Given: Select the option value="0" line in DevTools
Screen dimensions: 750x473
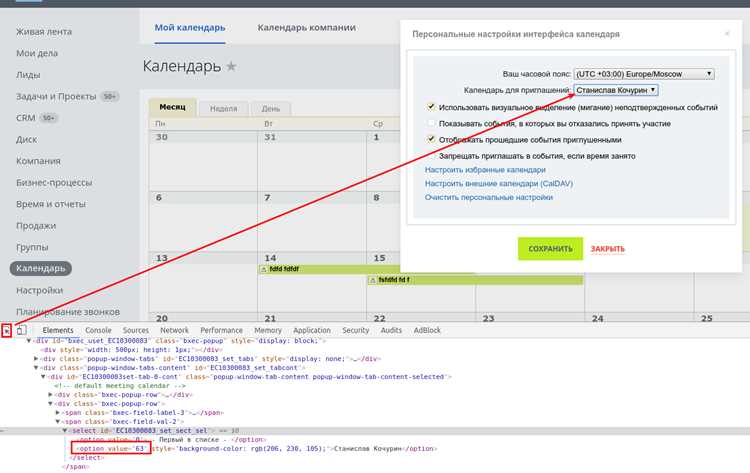Looking at the screenshot, I should click(171, 440).
